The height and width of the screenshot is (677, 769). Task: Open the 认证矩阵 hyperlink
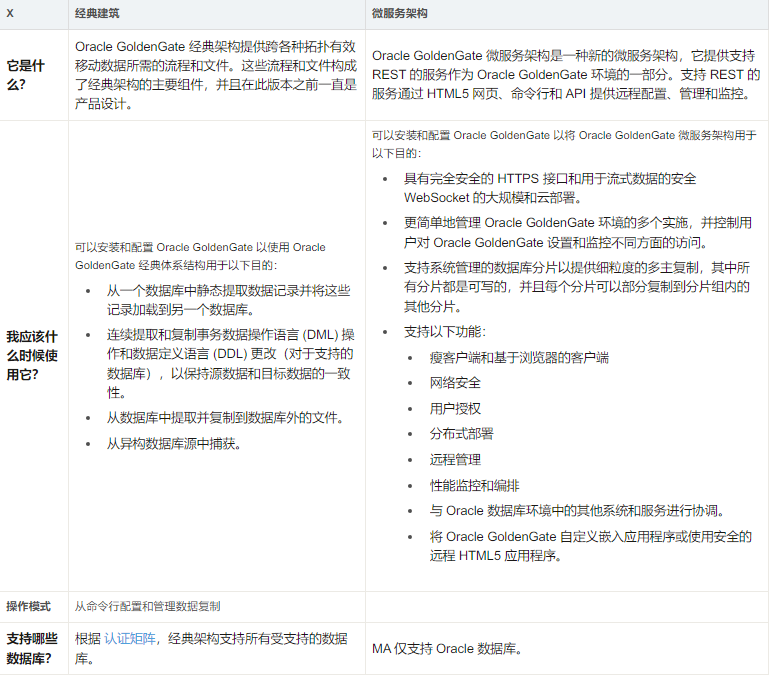(130, 639)
